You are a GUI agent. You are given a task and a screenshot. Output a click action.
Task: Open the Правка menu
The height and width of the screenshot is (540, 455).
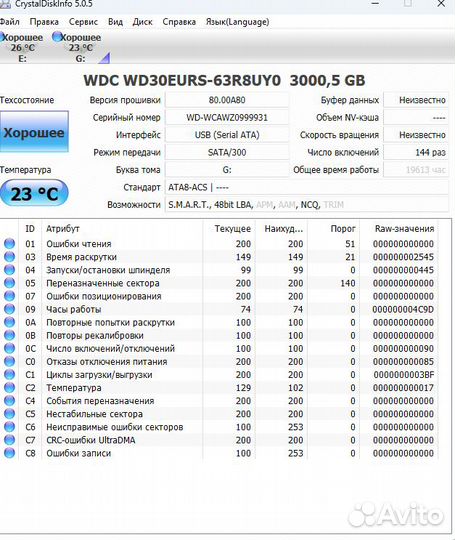pos(44,22)
